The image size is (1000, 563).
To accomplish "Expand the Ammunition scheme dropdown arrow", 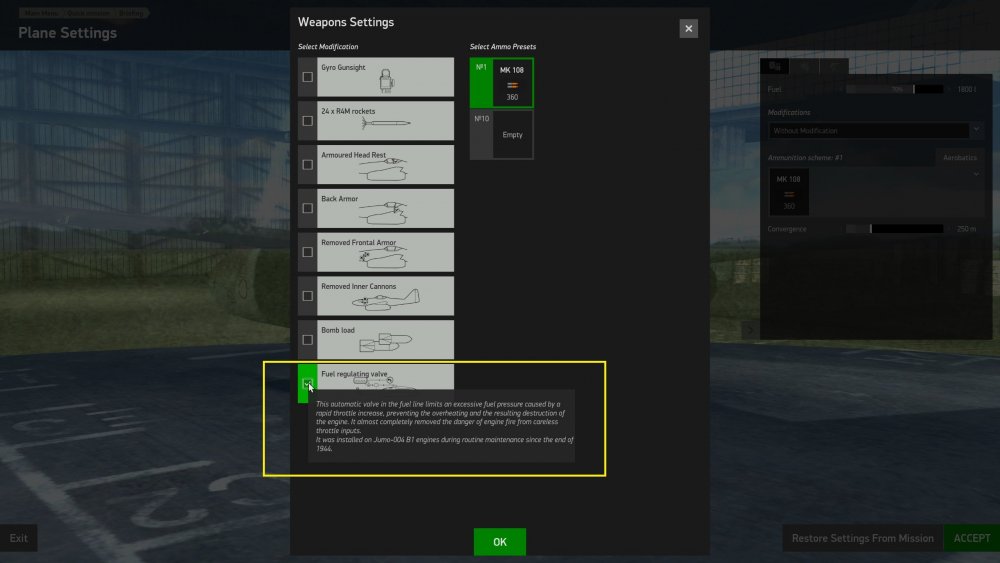I will [x=976, y=174].
